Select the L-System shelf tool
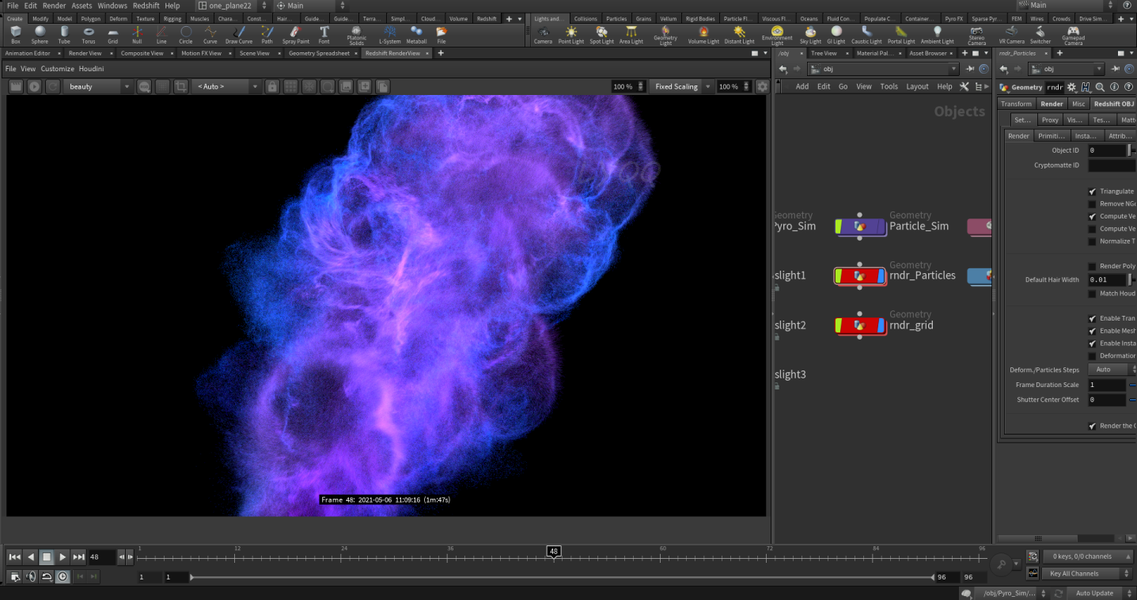This screenshot has height=600, width=1137. click(389, 35)
